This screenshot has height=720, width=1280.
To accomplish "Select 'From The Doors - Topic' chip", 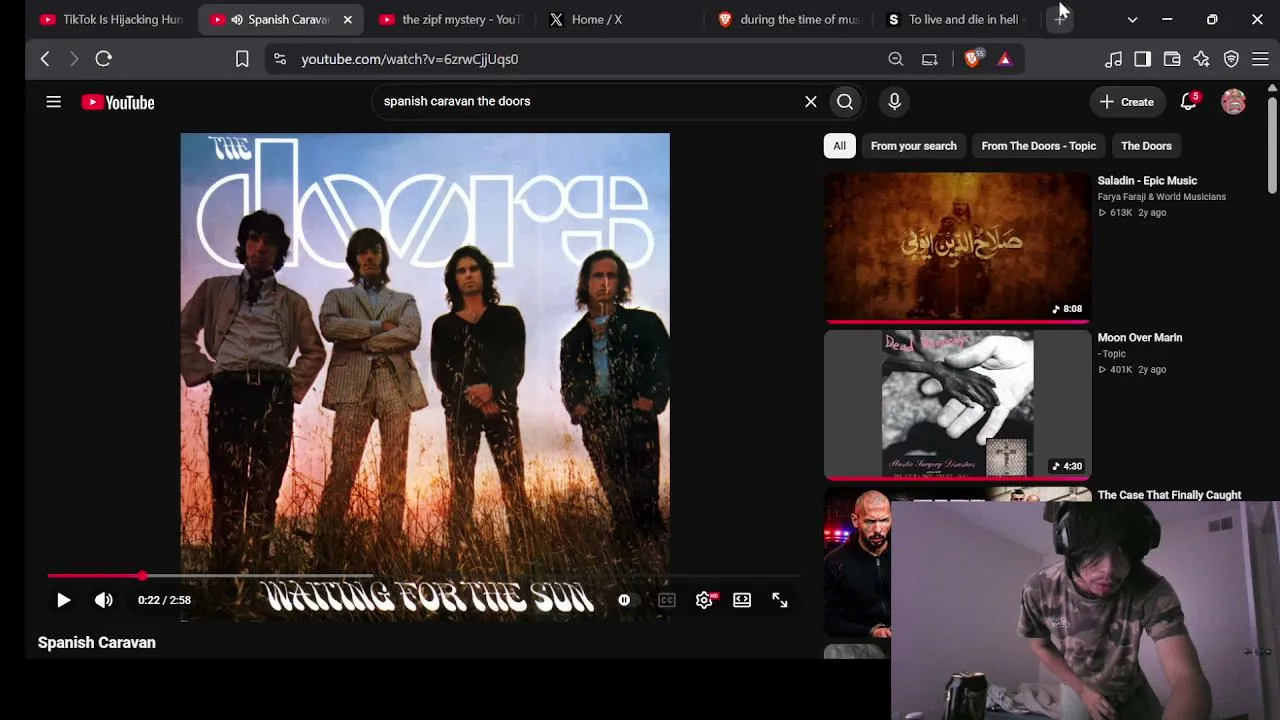I will pyautogui.click(x=1038, y=146).
